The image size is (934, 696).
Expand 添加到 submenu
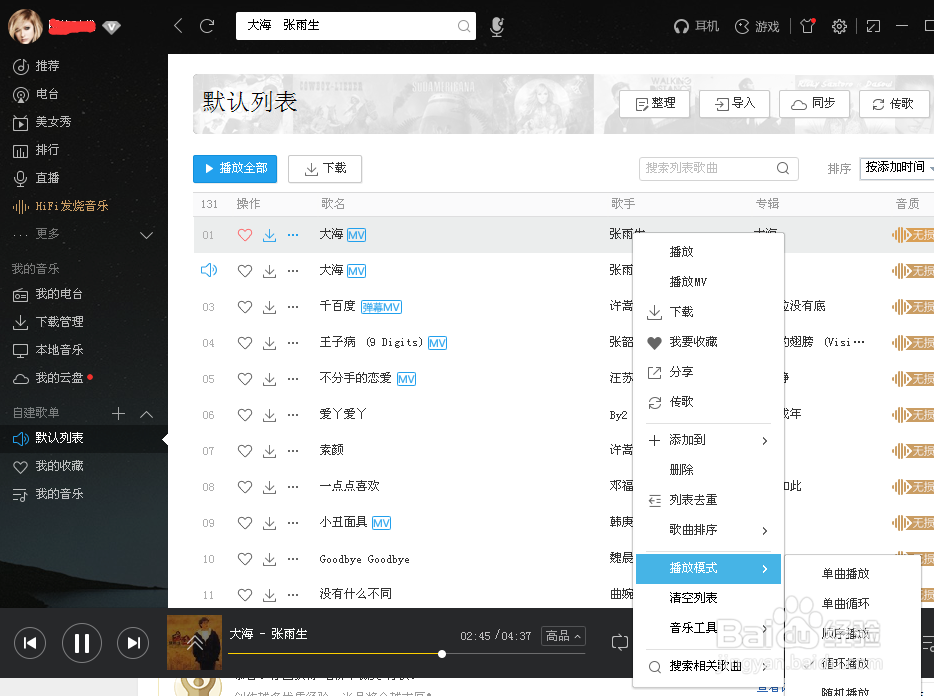708,440
